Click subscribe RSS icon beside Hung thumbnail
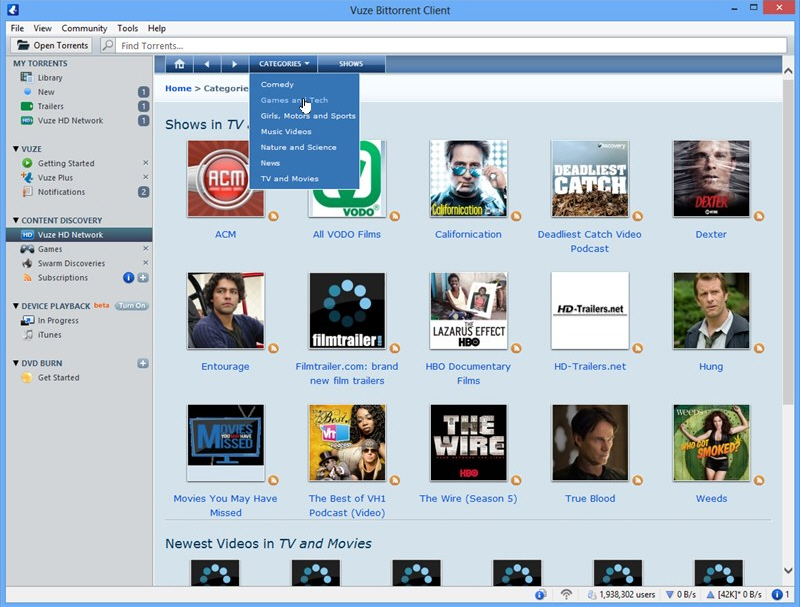Viewport: 800px width, 607px height. coord(759,348)
